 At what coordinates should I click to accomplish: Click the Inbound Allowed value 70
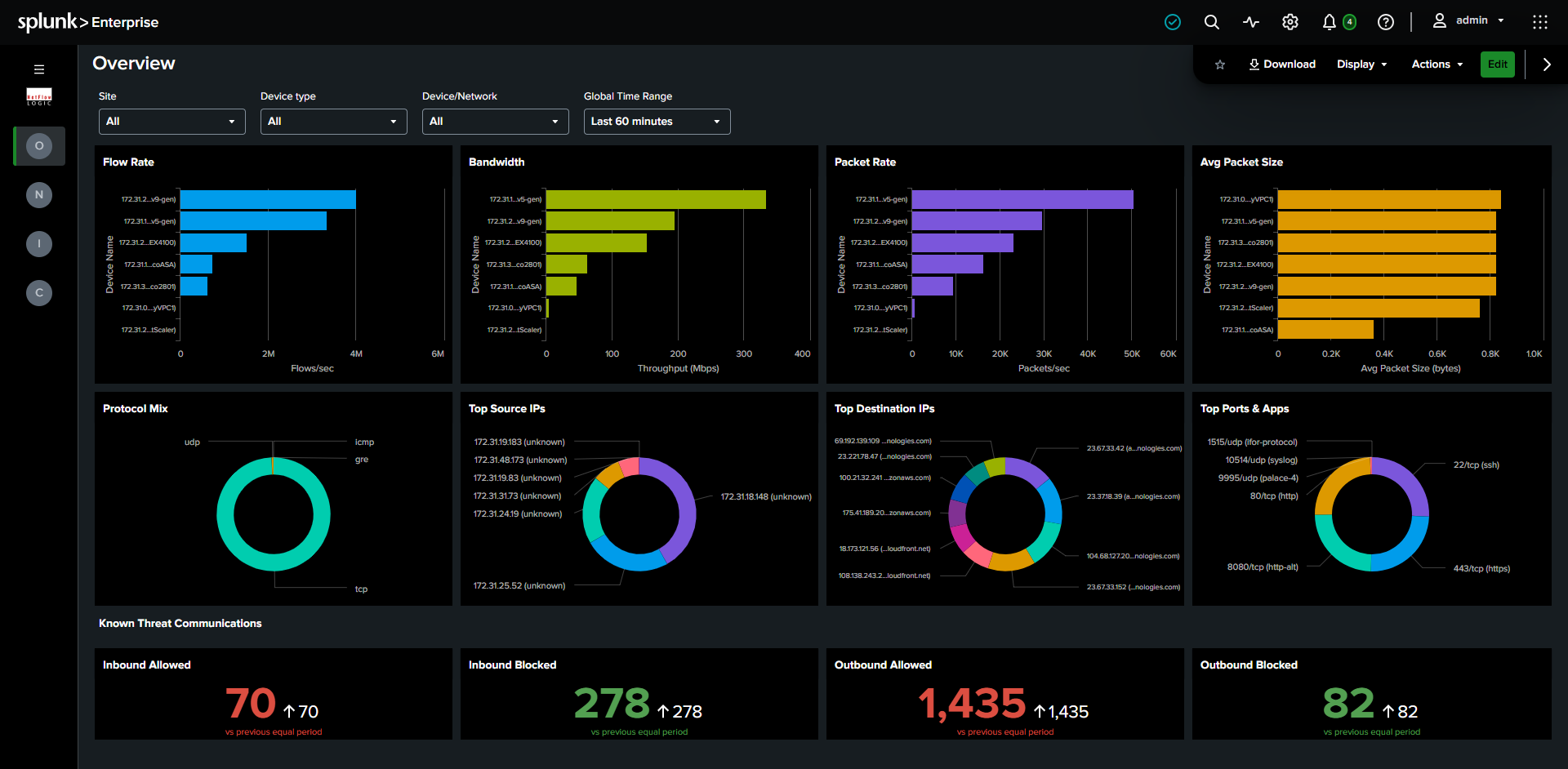(x=251, y=703)
